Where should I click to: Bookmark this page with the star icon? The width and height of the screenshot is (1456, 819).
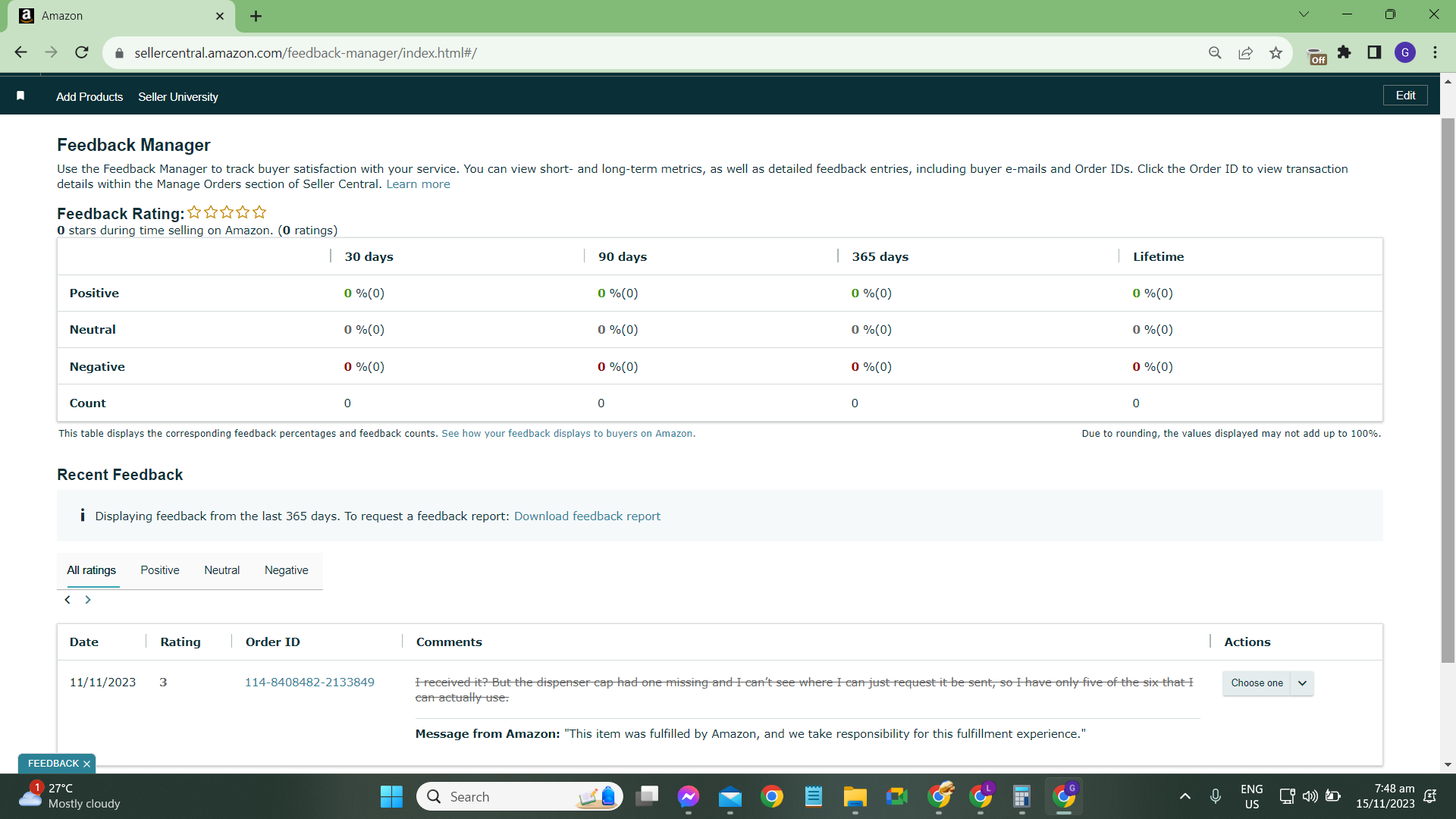click(1276, 52)
